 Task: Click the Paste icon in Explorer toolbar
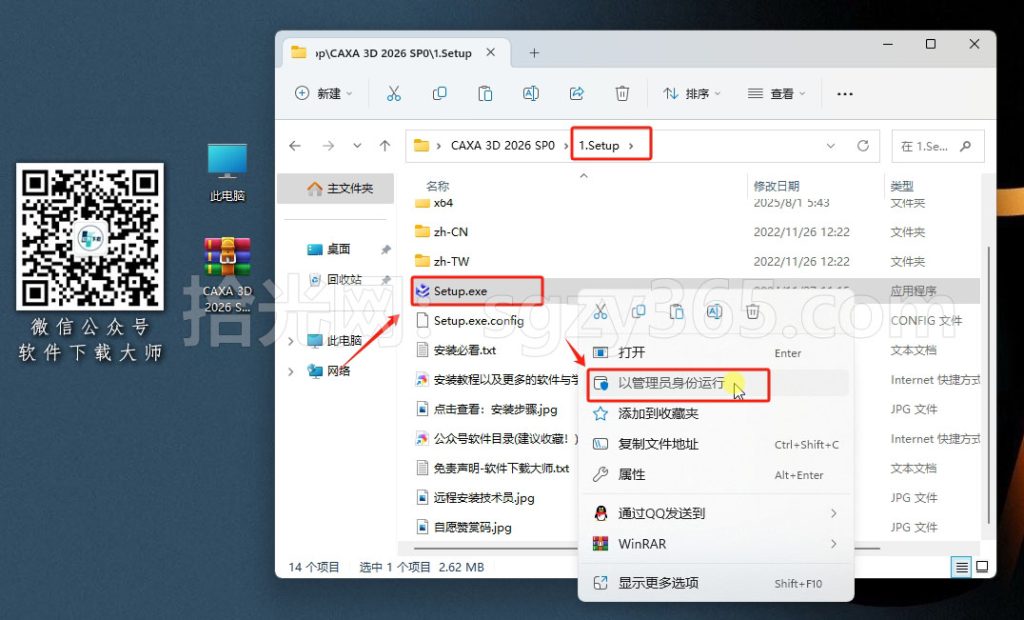point(485,93)
